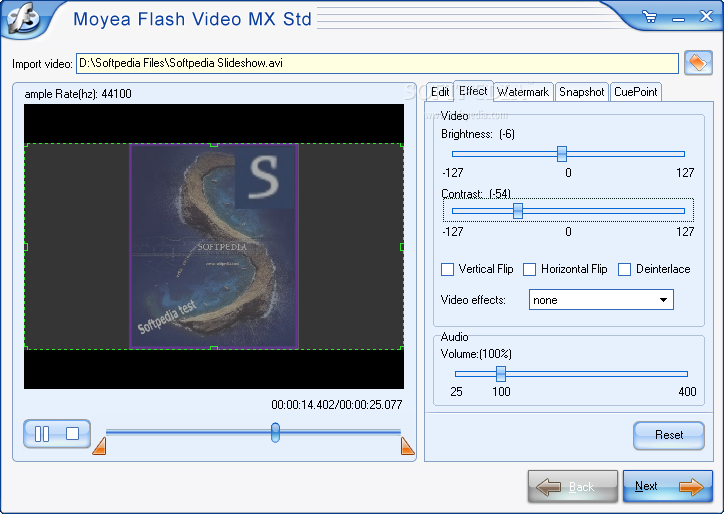The width and height of the screenshot is (724, 514).
Task: Click the Volume slider handle
Action: click(x=501, y=374)
